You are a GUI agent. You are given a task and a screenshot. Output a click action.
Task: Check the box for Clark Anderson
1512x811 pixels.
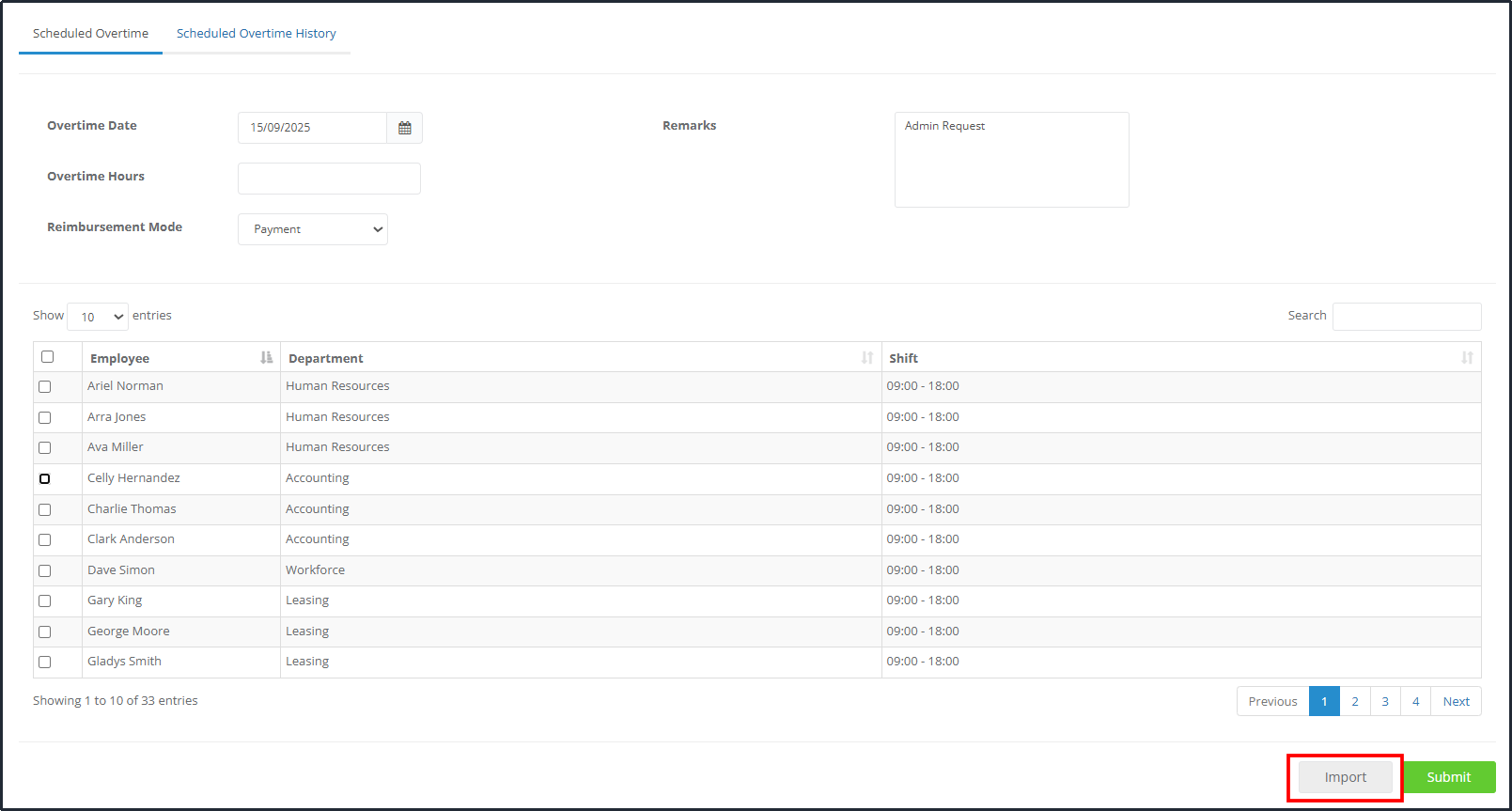coord(44,539)
